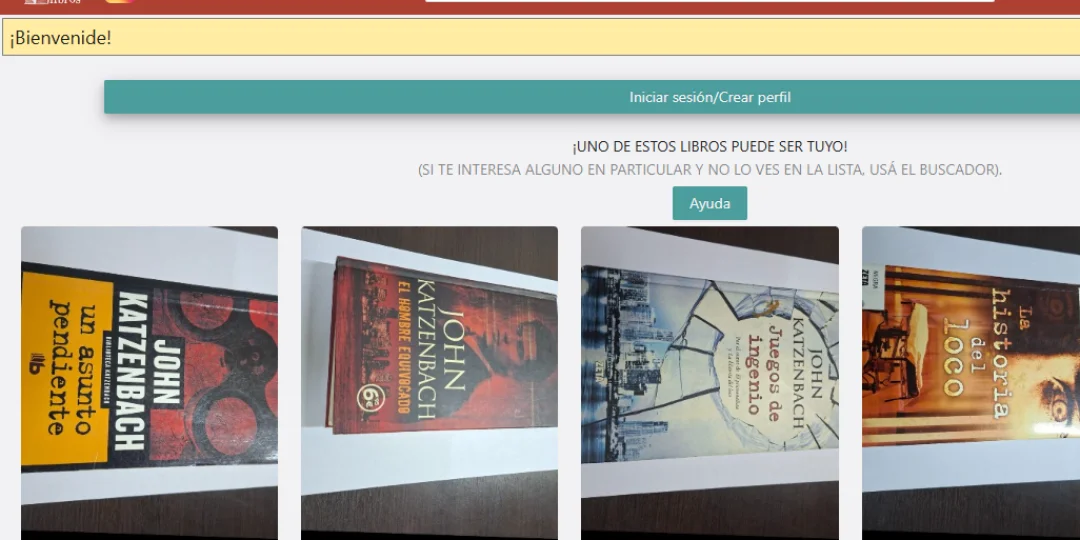Click the heading 'Uno de estos libros puede ser tuyo'
The width and height of the screenshot is (1080, 540).
click(709, 146)
